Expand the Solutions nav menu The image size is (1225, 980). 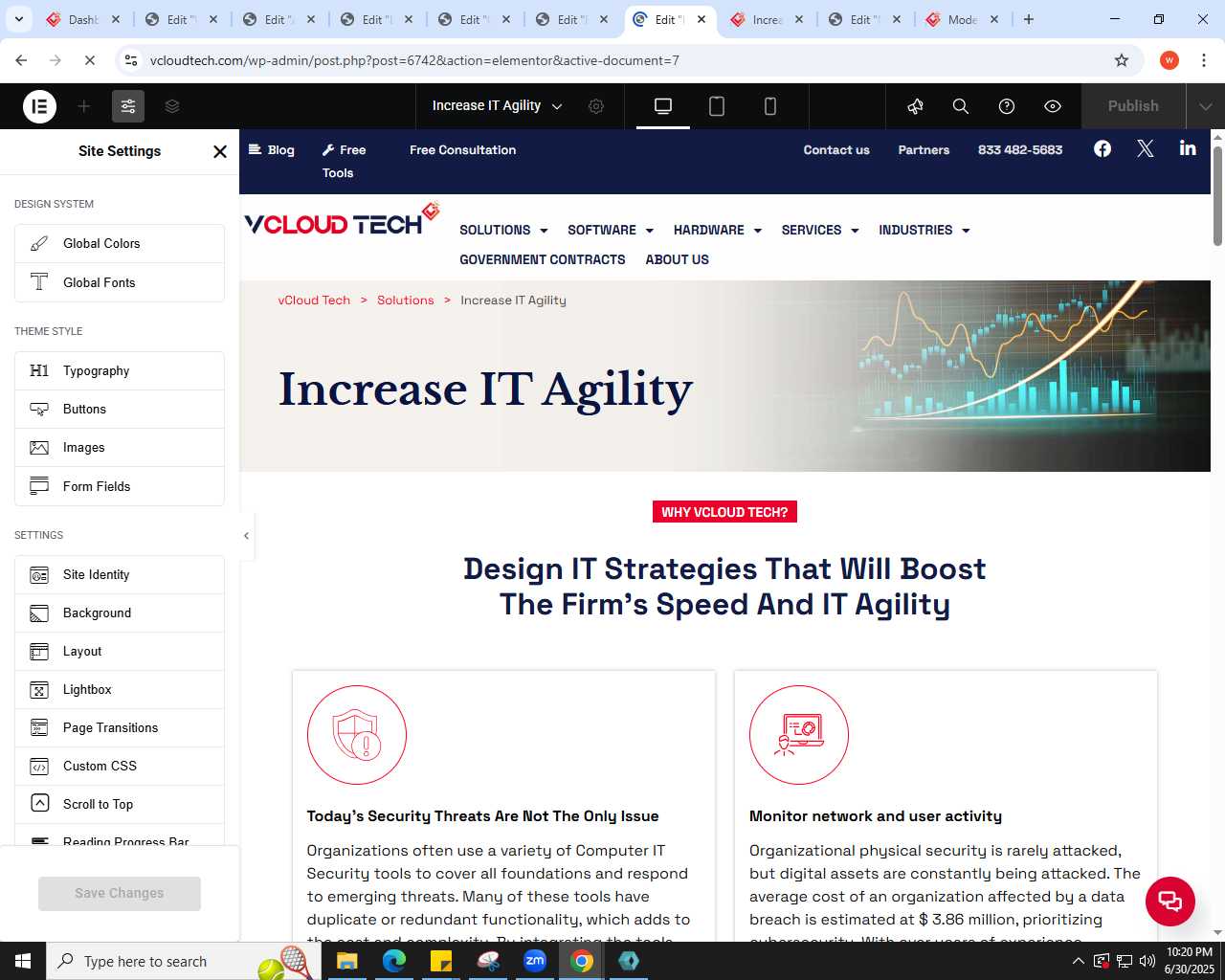(x=503, y=230)
